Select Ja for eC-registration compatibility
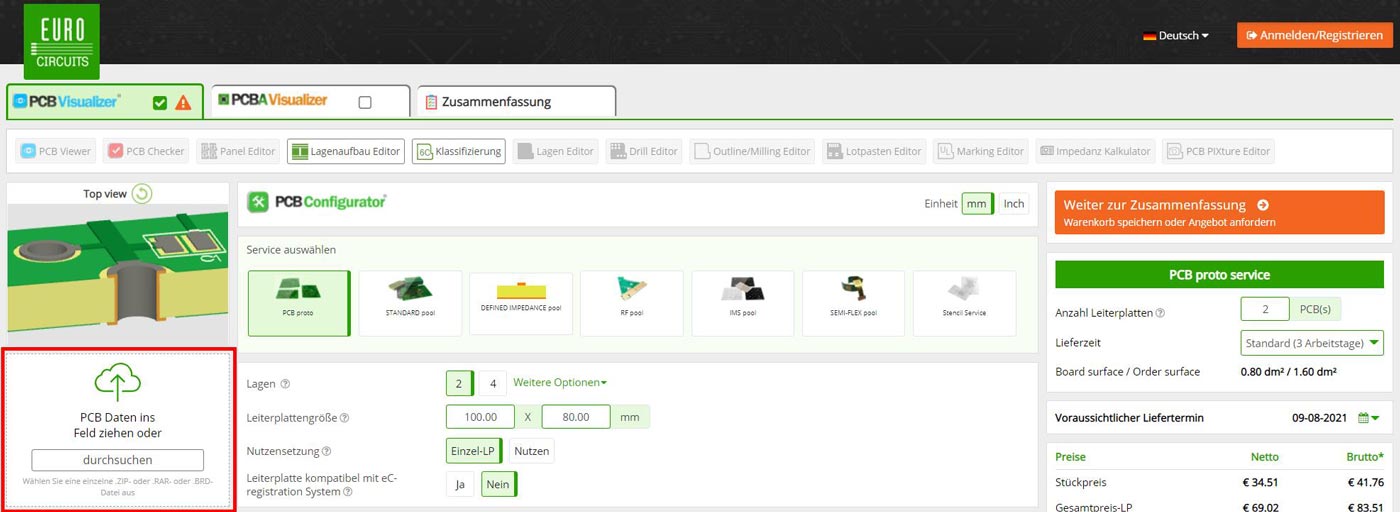The image size is (1400, 512). [x=460, y=484]
